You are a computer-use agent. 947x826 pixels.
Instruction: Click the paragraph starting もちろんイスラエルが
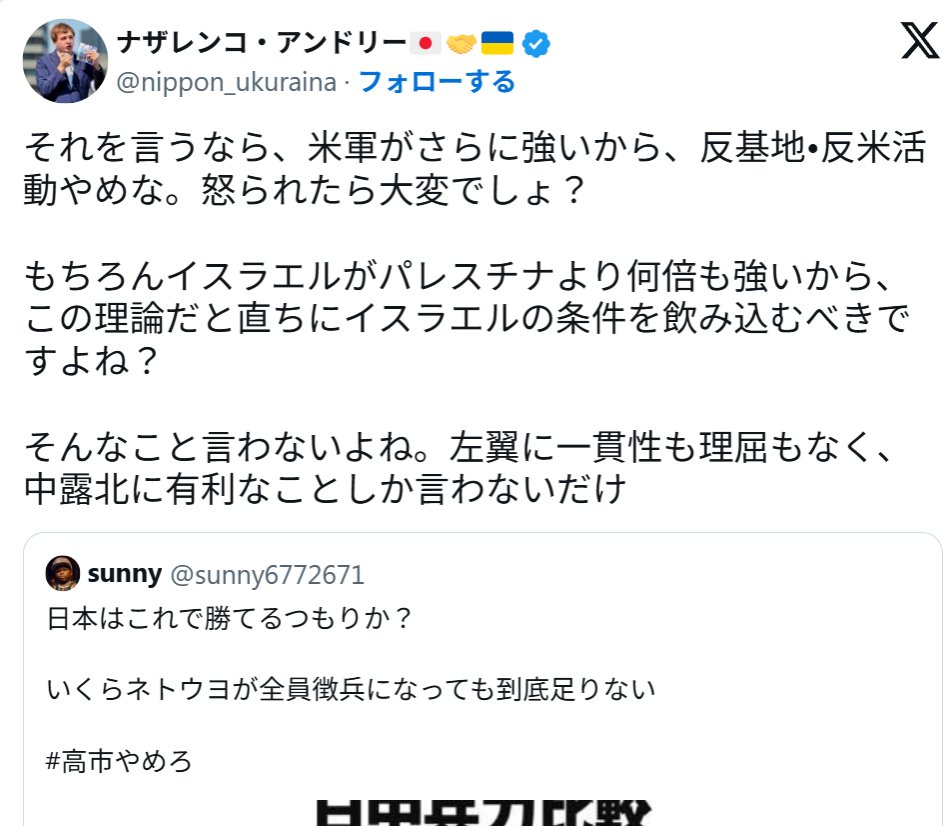[x=466, y=318]
